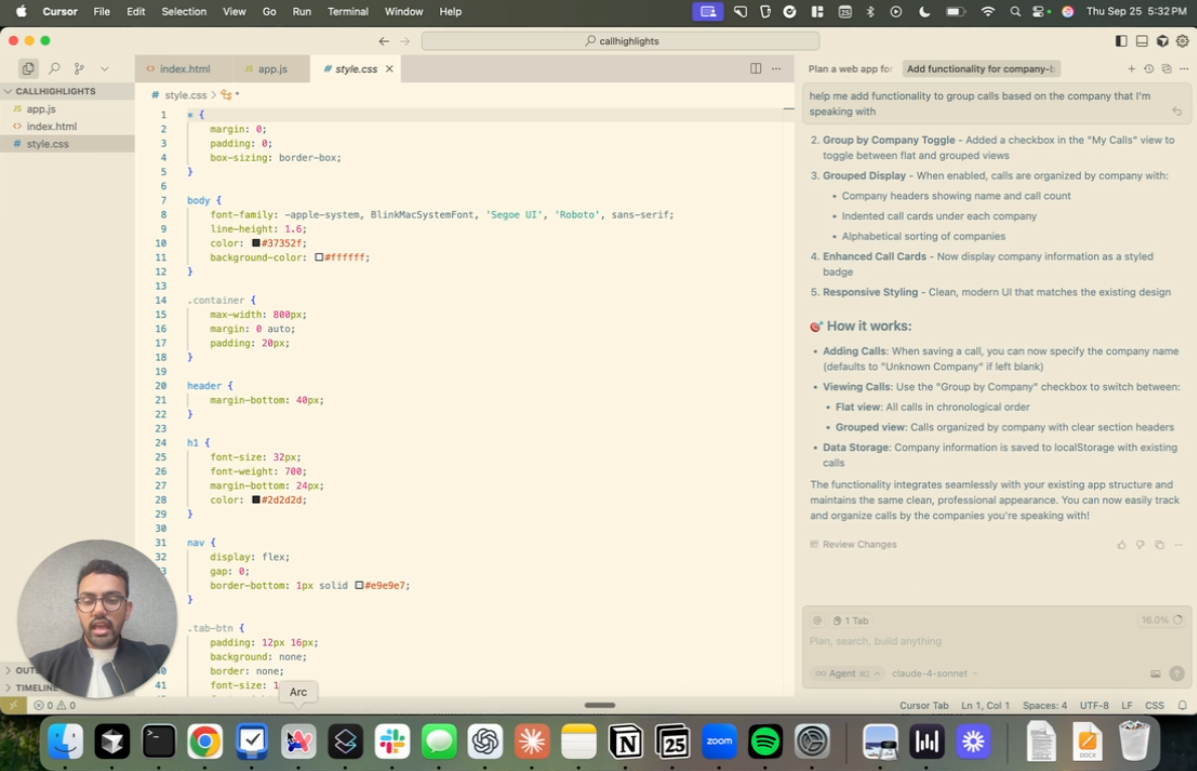The height and width of the screenshot is (771, 1197).
Task: Toggle the bottom panel layout button
Action: [x=1142, y=41]
